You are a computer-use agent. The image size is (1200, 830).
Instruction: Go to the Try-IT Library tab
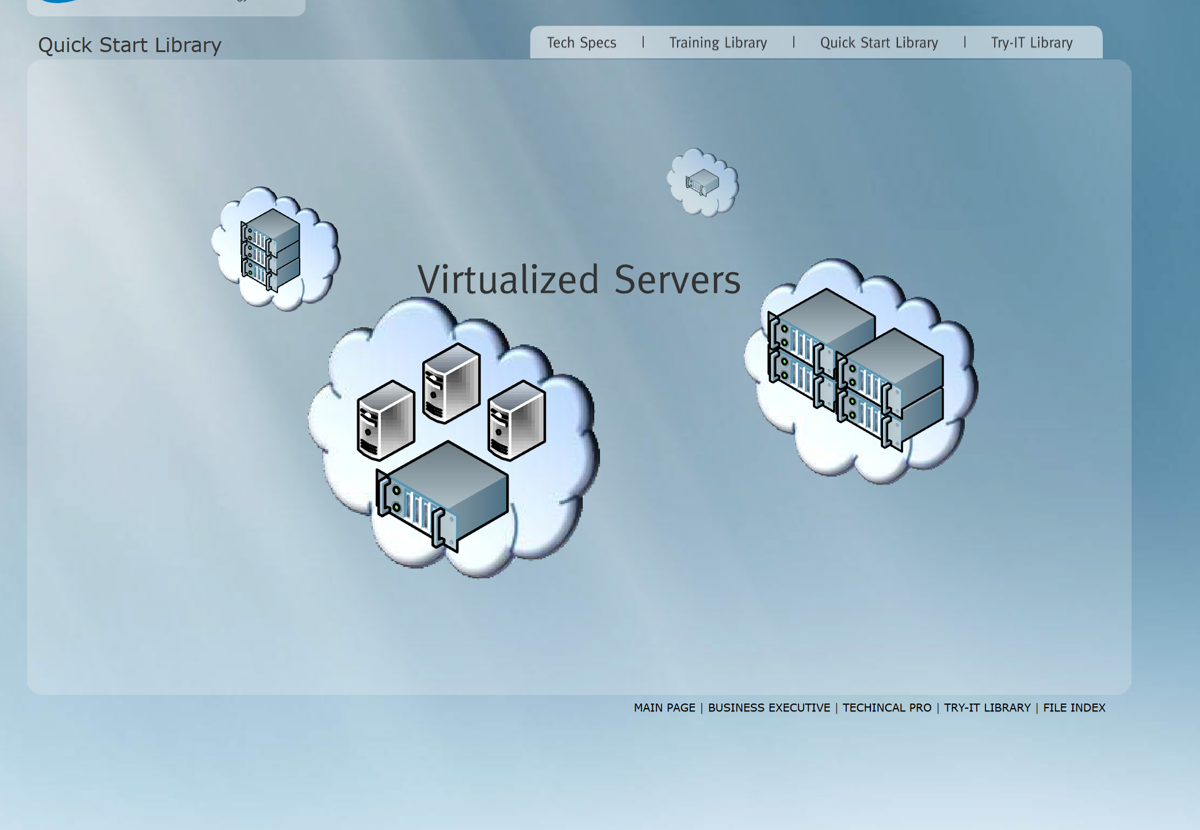(1031, 43)
